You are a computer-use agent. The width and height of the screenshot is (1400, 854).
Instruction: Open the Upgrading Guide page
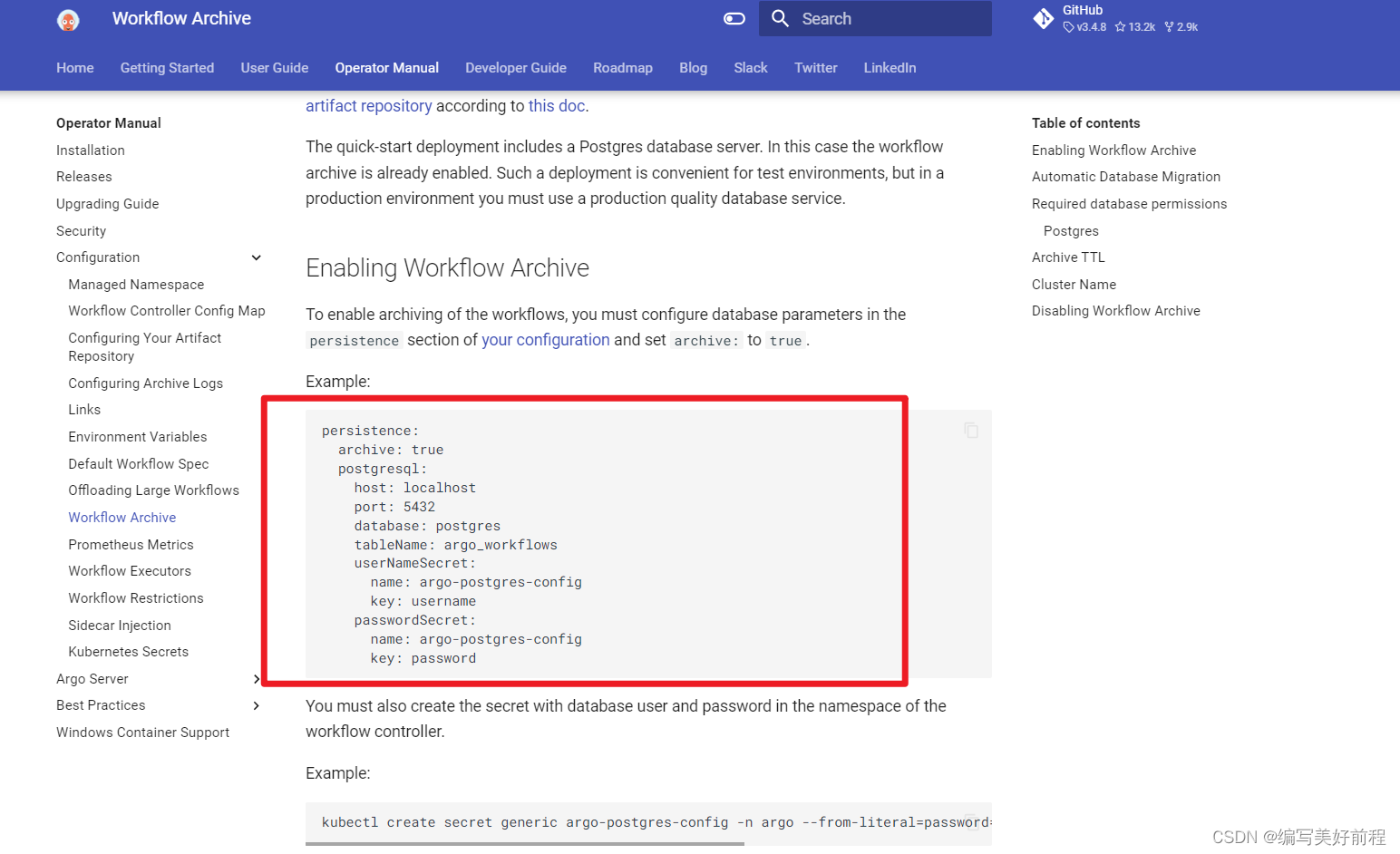pyautogui.click(x=108, y=204)
